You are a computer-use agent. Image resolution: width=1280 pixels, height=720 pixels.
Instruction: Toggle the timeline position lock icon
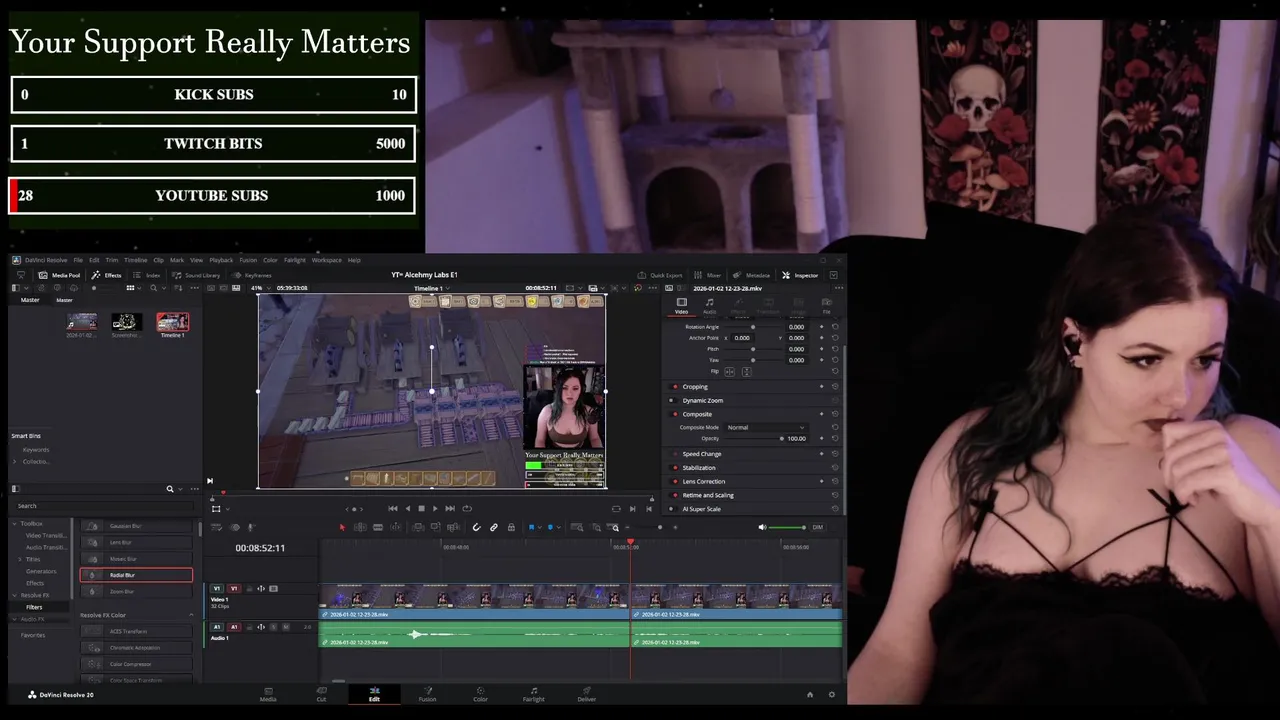(x=511, y=527)
